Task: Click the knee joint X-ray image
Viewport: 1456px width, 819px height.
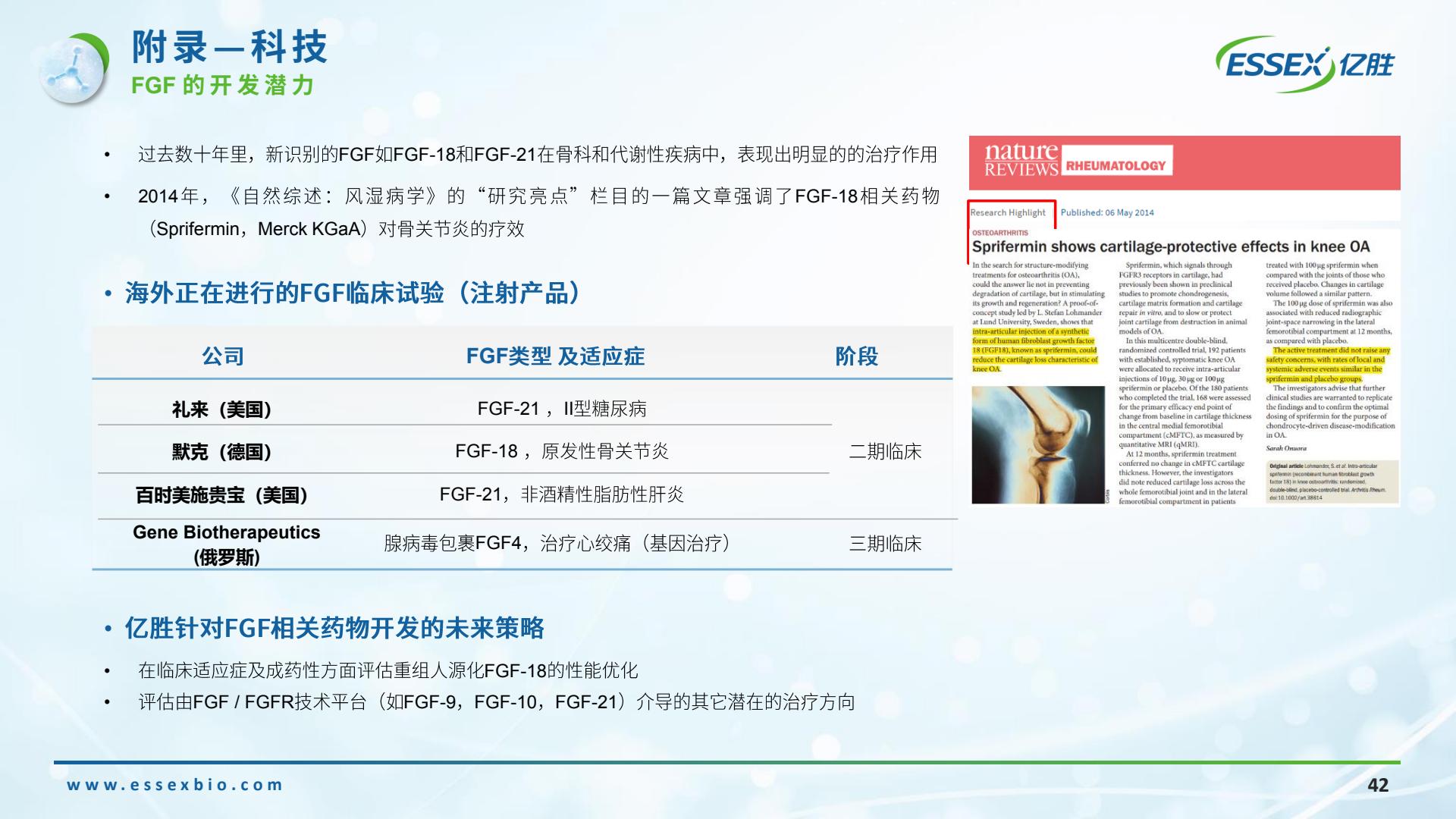Action: click(x=1038, y=444)
